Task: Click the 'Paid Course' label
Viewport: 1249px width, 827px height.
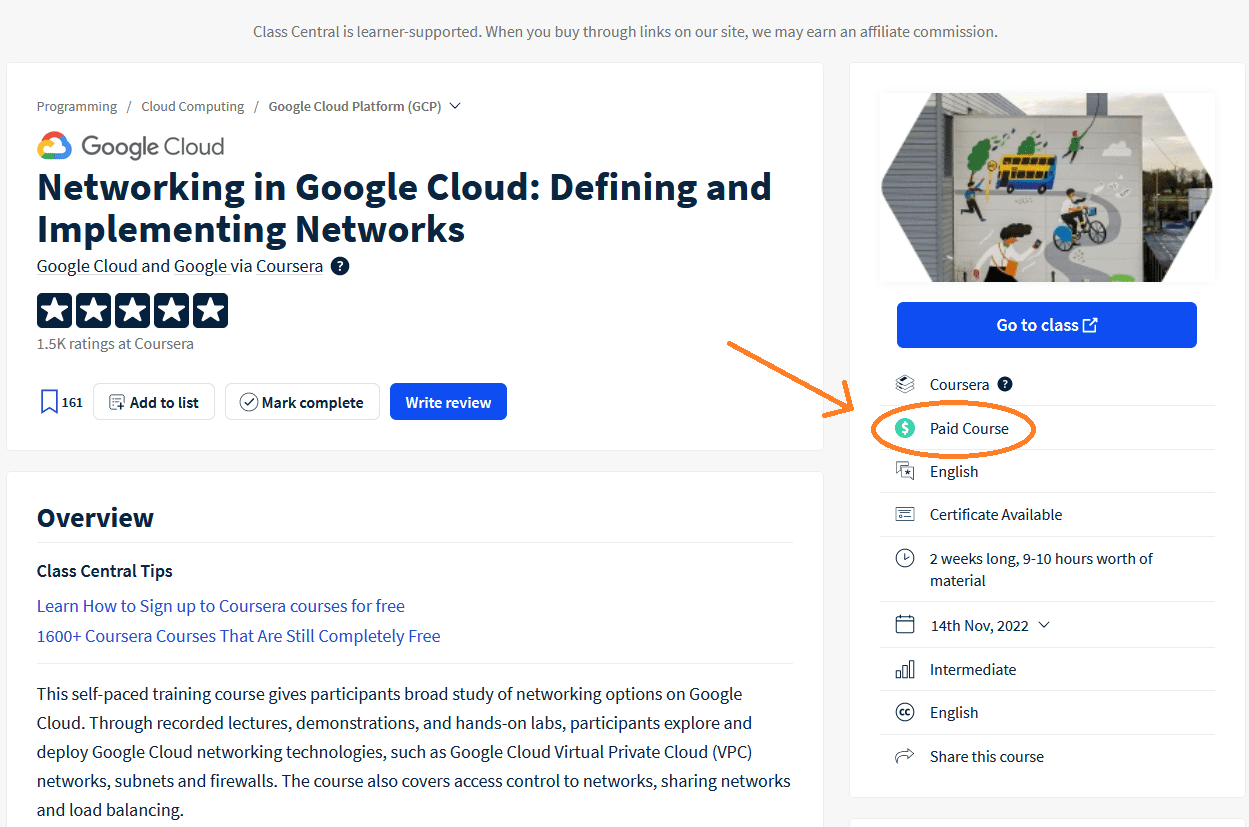Action: [x=969, y=428]
